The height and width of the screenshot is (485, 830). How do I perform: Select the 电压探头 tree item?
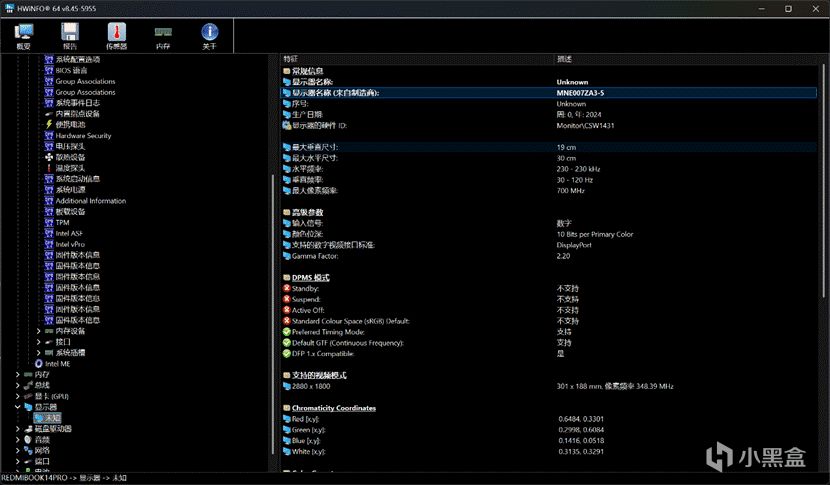coord(70,146)
